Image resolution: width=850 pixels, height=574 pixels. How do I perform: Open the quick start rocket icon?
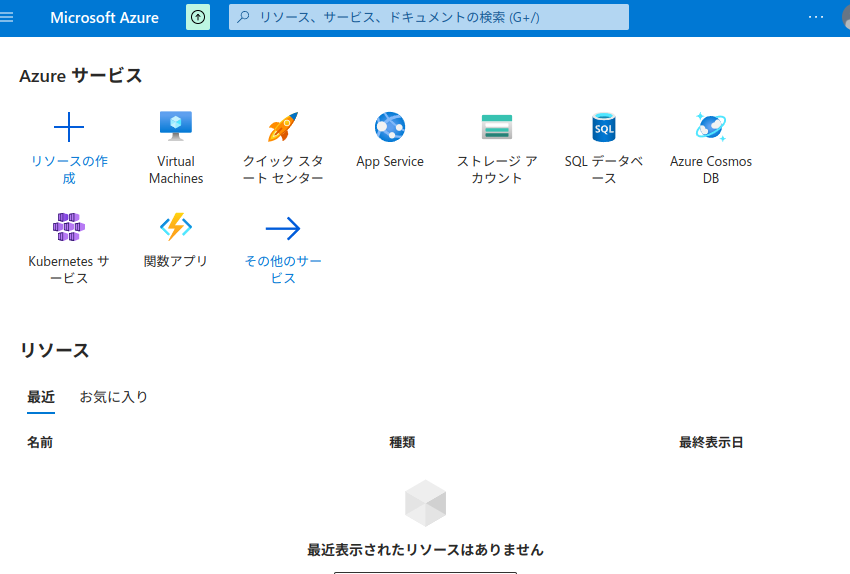click(283, 127)
